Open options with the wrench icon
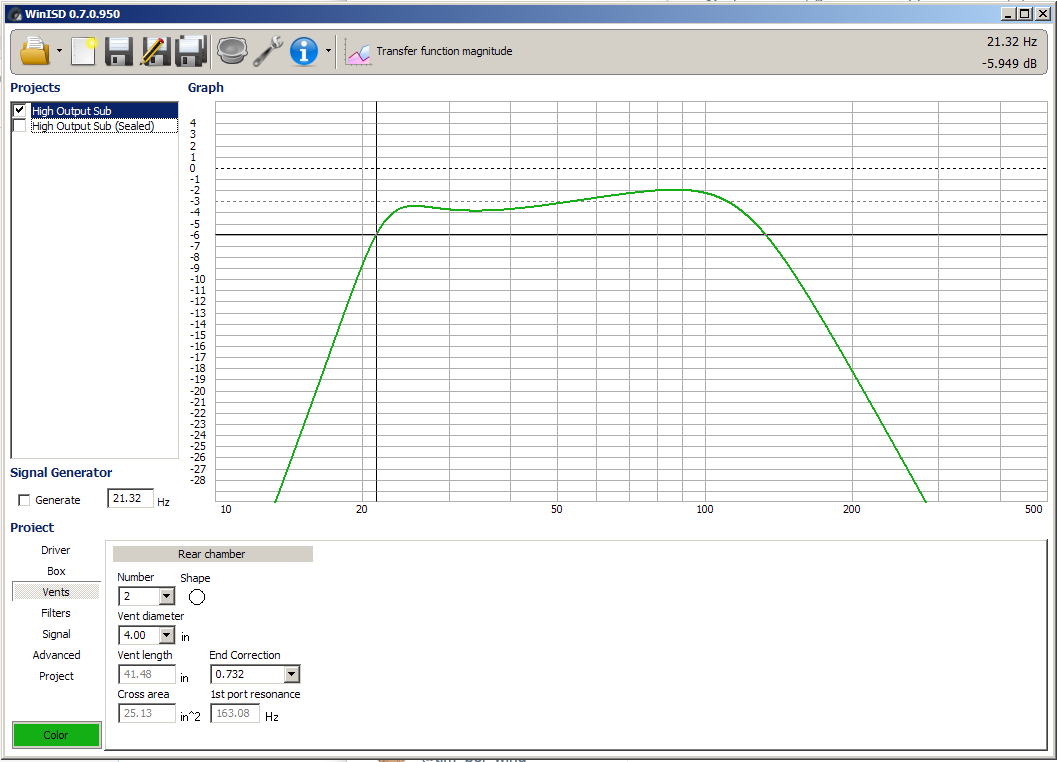Image resolution: width=1057 pixels, height=762 pixels. click(268, 51)
